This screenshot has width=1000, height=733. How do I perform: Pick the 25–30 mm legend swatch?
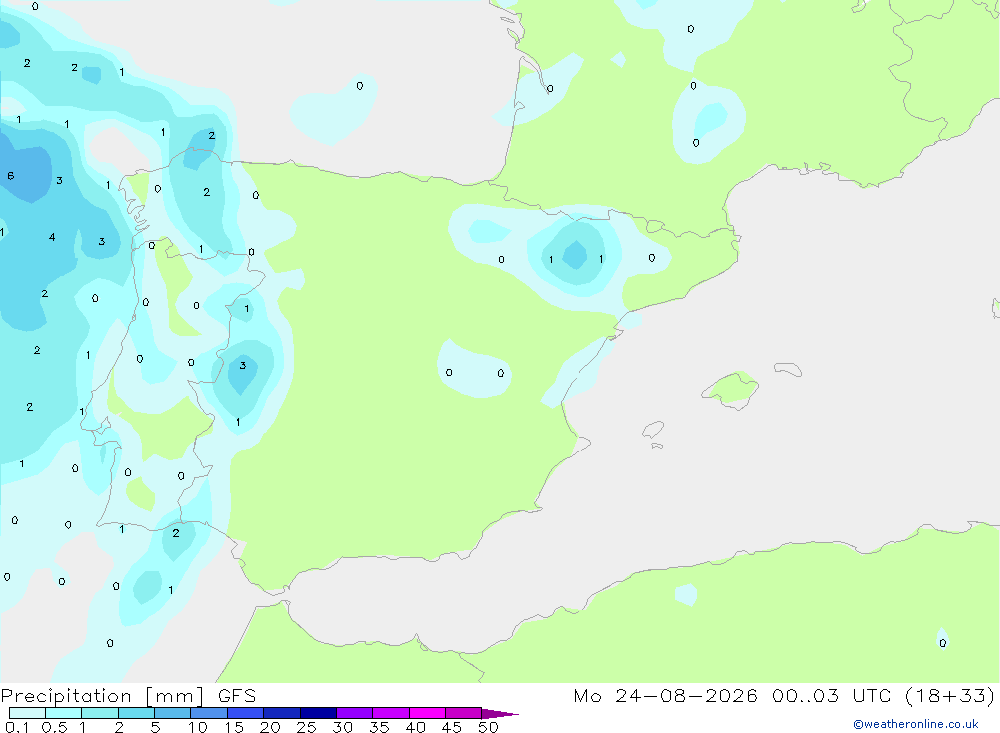tap(318, 713)
